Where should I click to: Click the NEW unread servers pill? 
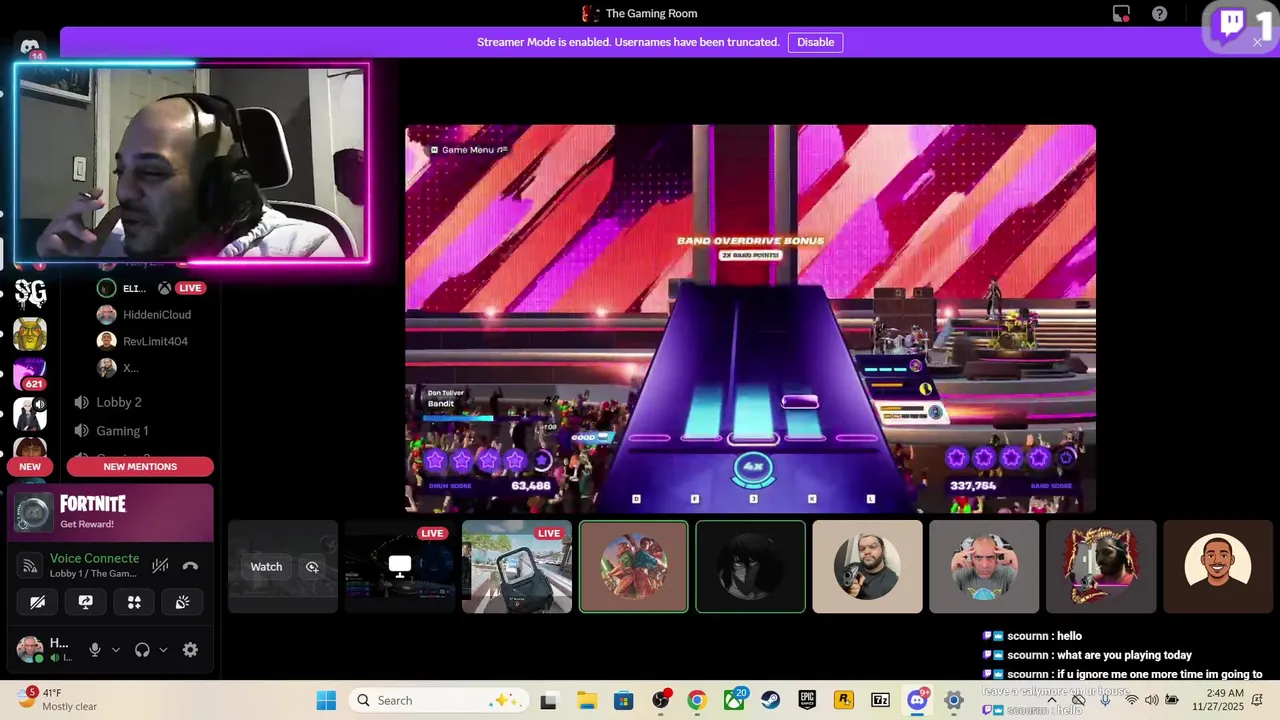click(x=30, y=466)
